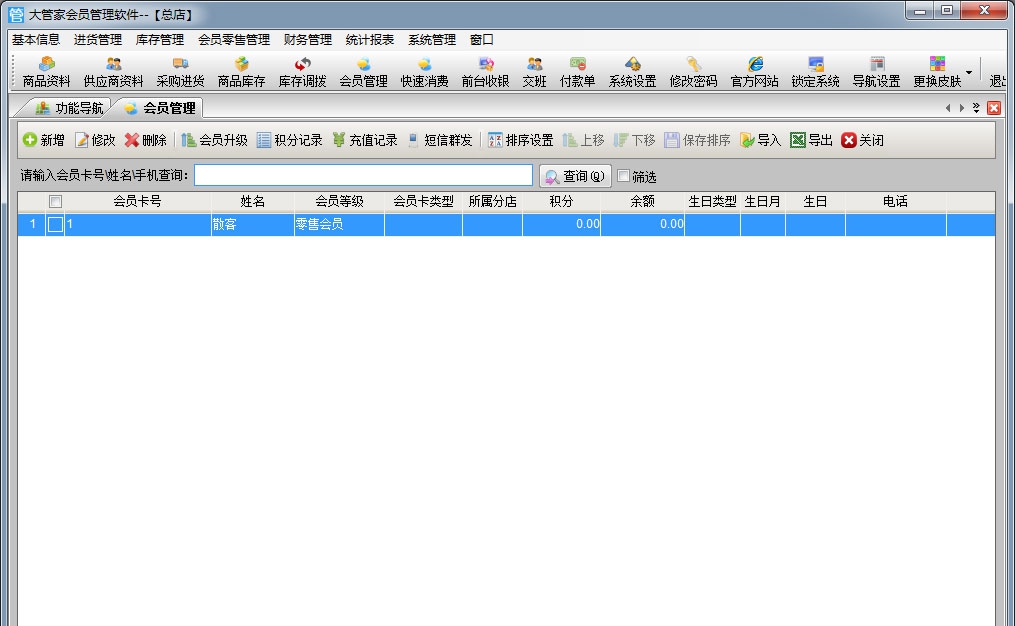This screenshot has width=1015, height=626.
Task: Tick the checkbox on member row 1
Action: [x=55, y=224]
